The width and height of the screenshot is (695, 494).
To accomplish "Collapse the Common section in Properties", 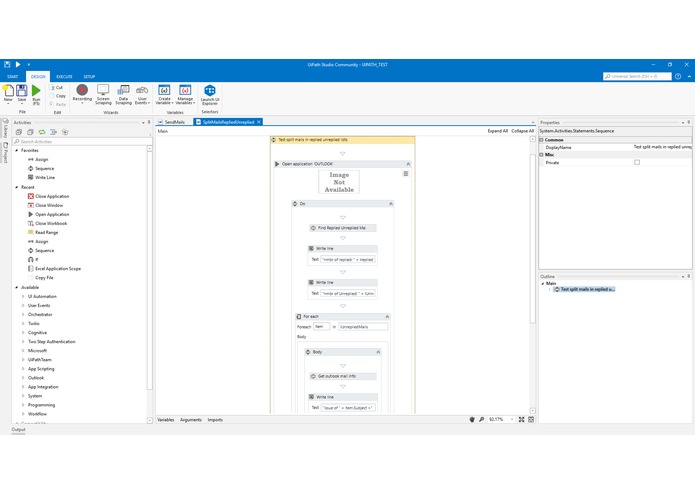I will point(541,140).
